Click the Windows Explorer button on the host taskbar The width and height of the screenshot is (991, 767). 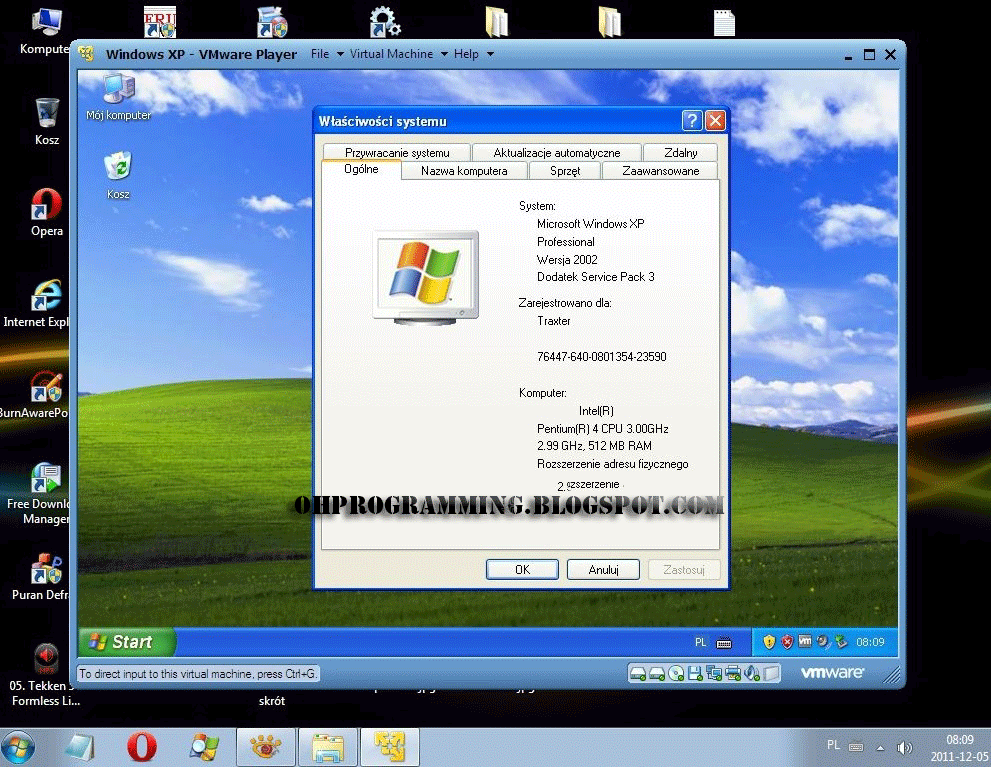[x=327, y=747]
